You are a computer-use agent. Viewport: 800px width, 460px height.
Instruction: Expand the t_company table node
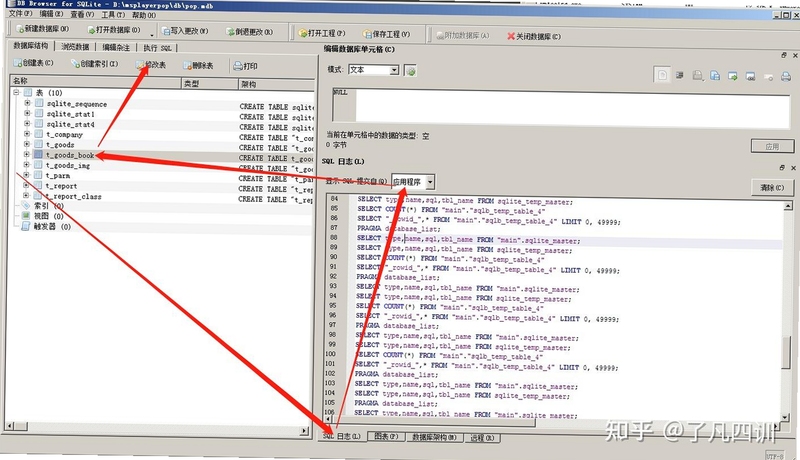pos(27,134)
